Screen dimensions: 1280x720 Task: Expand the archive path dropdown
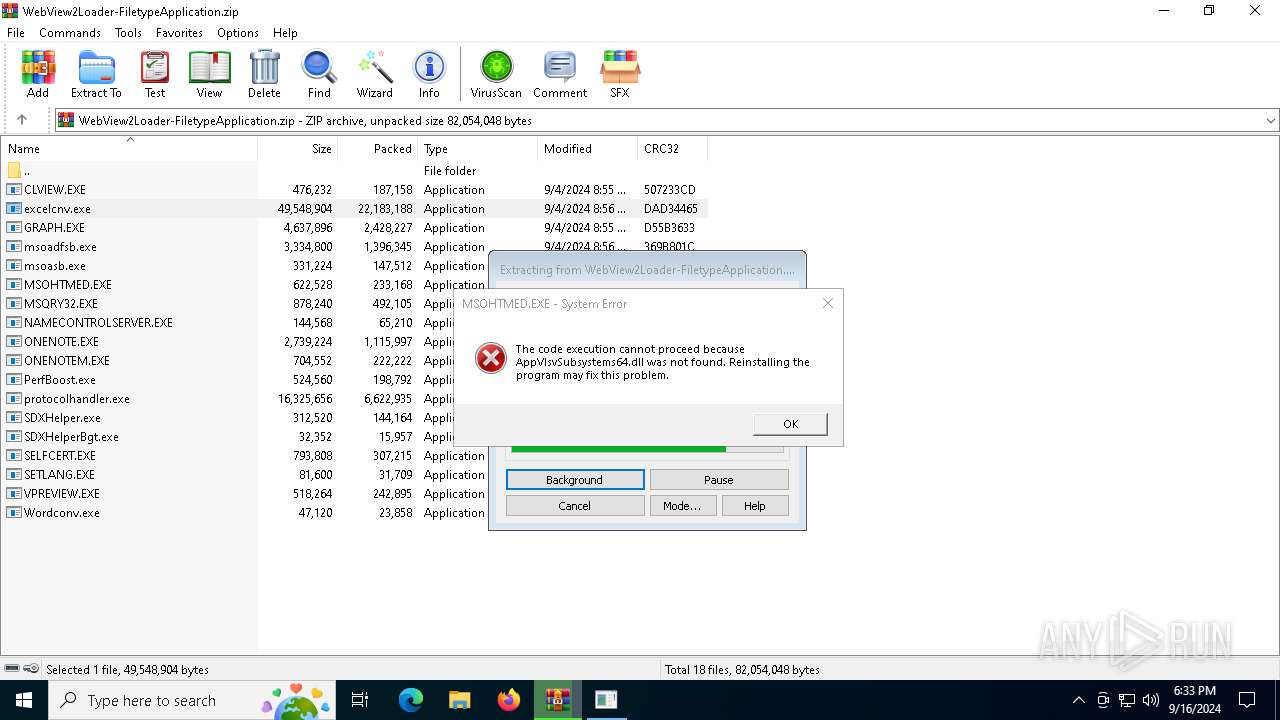[1271, 120]
